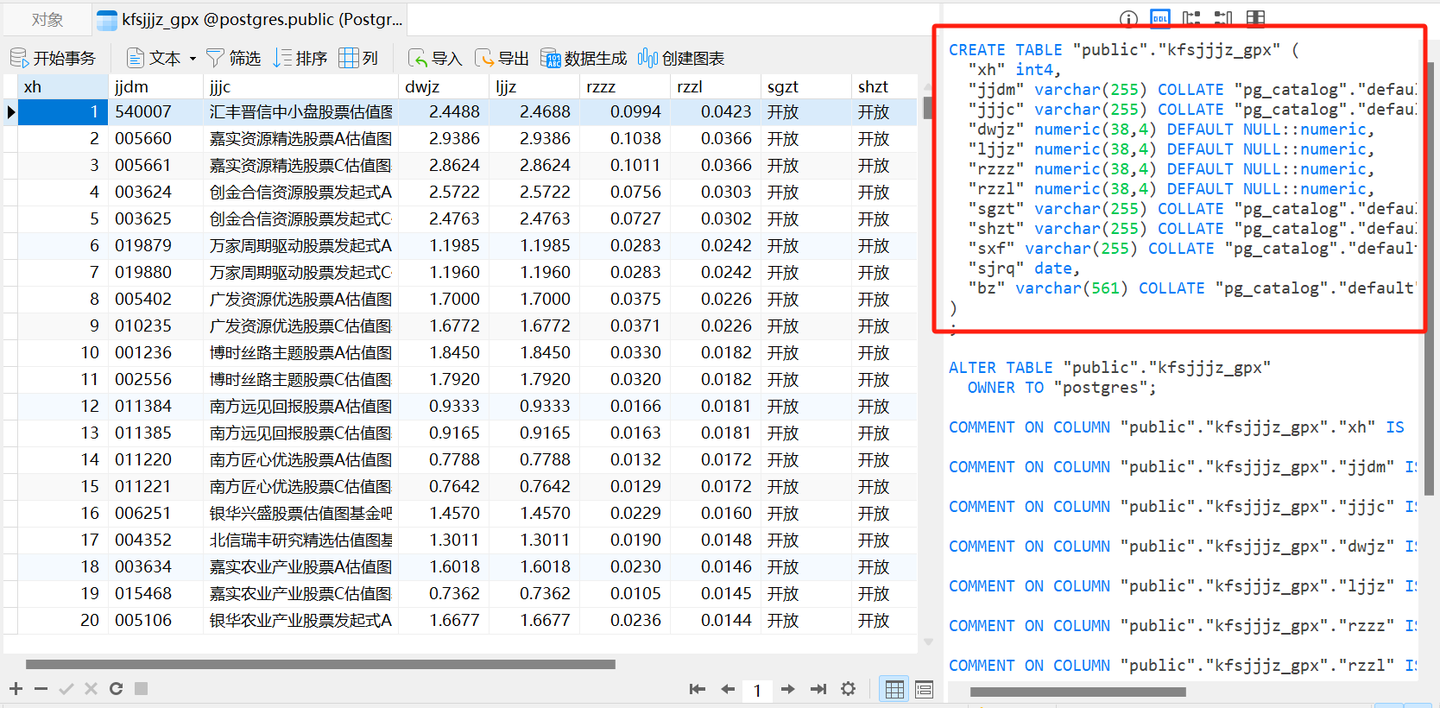Open the general information panel icon
1440x708 pixels.
(1128, 18)
